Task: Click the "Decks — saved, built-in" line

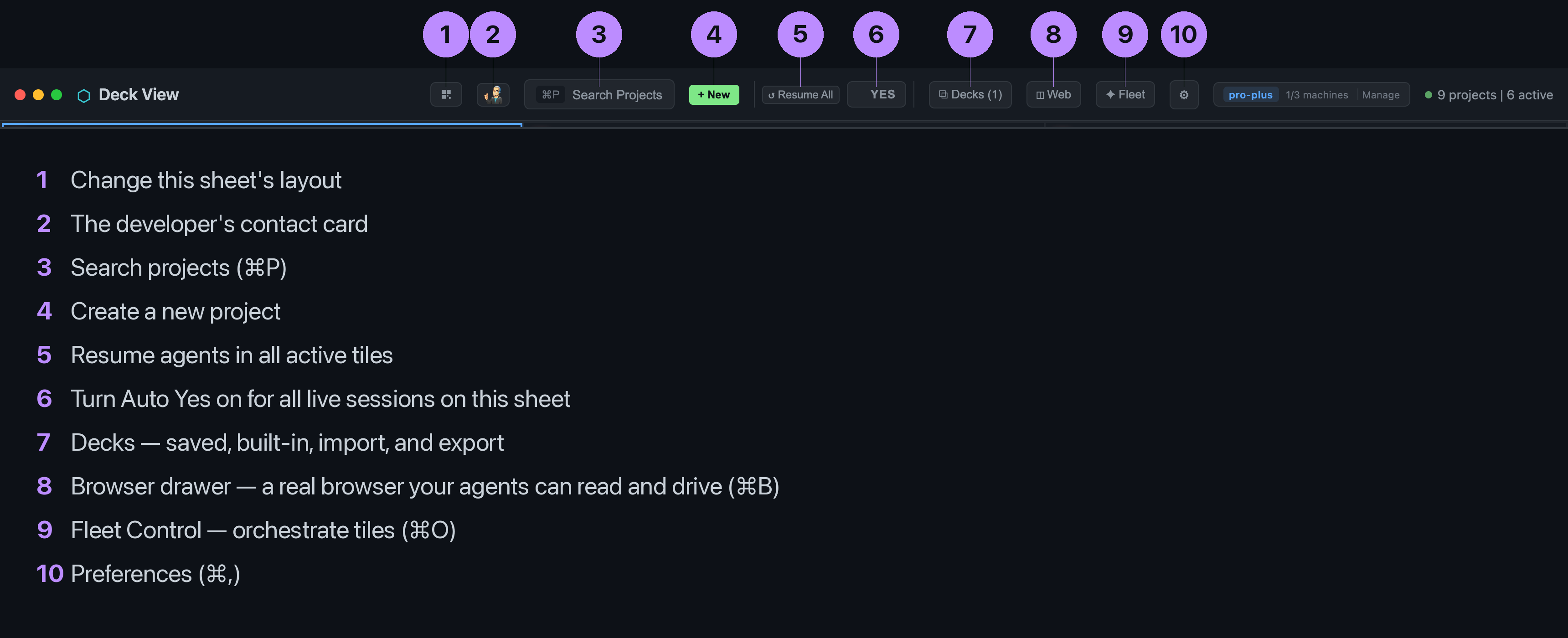Action: click(287, 442)
